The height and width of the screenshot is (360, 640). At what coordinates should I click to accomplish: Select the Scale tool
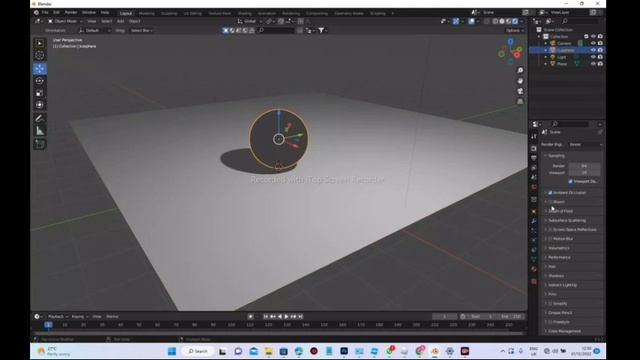pos(40,93)
